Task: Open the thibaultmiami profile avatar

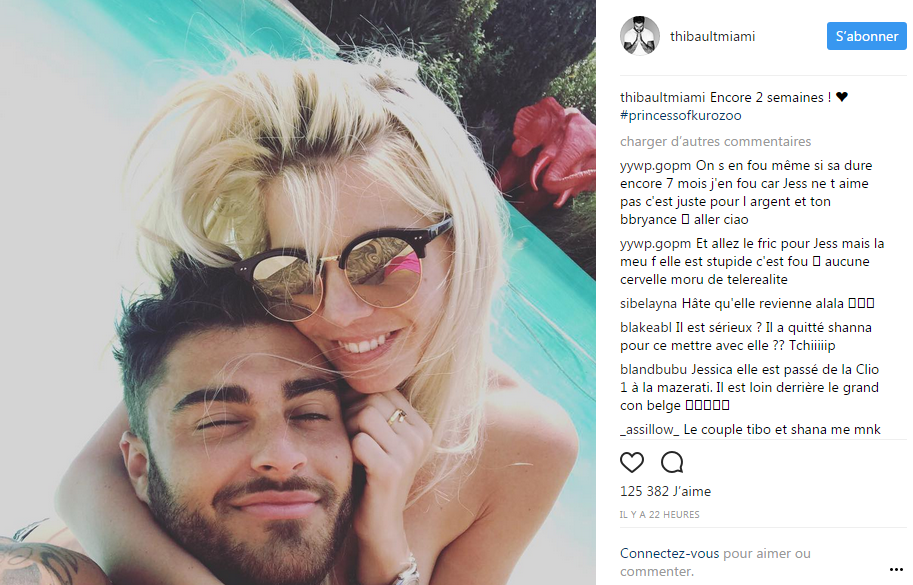Action: pos(639,36)
